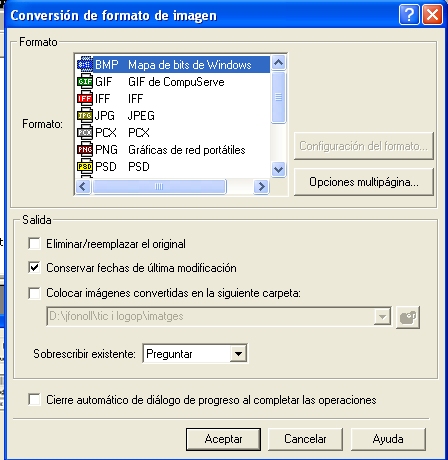Select the PCX format icon
The height and width of the screenshot is (460, 448).
[x=85, y=132]
